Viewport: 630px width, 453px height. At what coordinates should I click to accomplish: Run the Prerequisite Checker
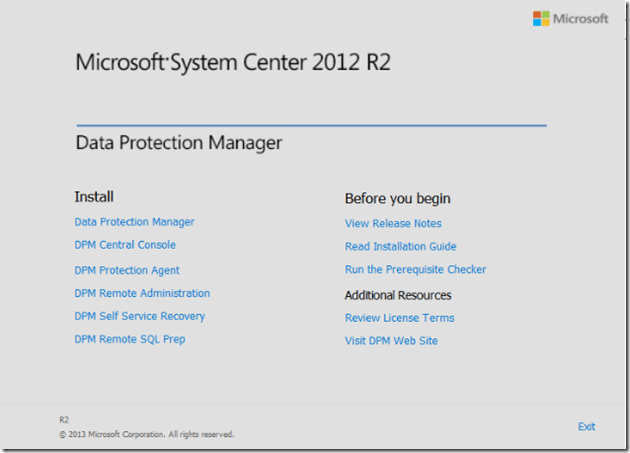(415, 269)
